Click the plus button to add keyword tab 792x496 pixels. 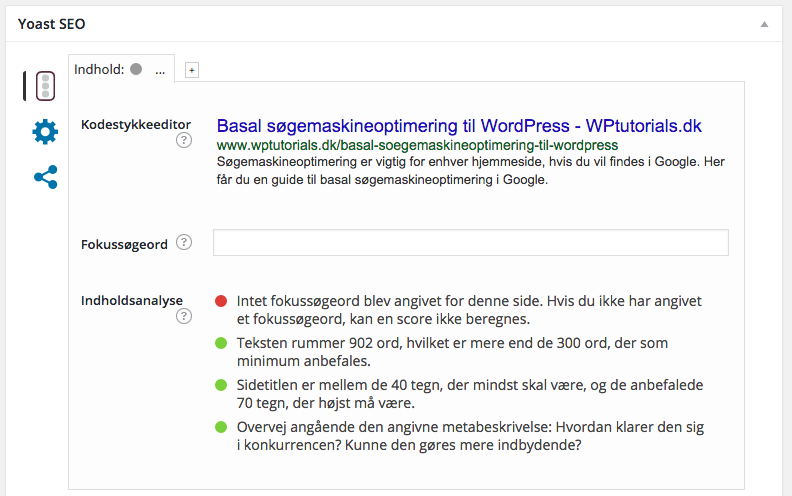192,70
